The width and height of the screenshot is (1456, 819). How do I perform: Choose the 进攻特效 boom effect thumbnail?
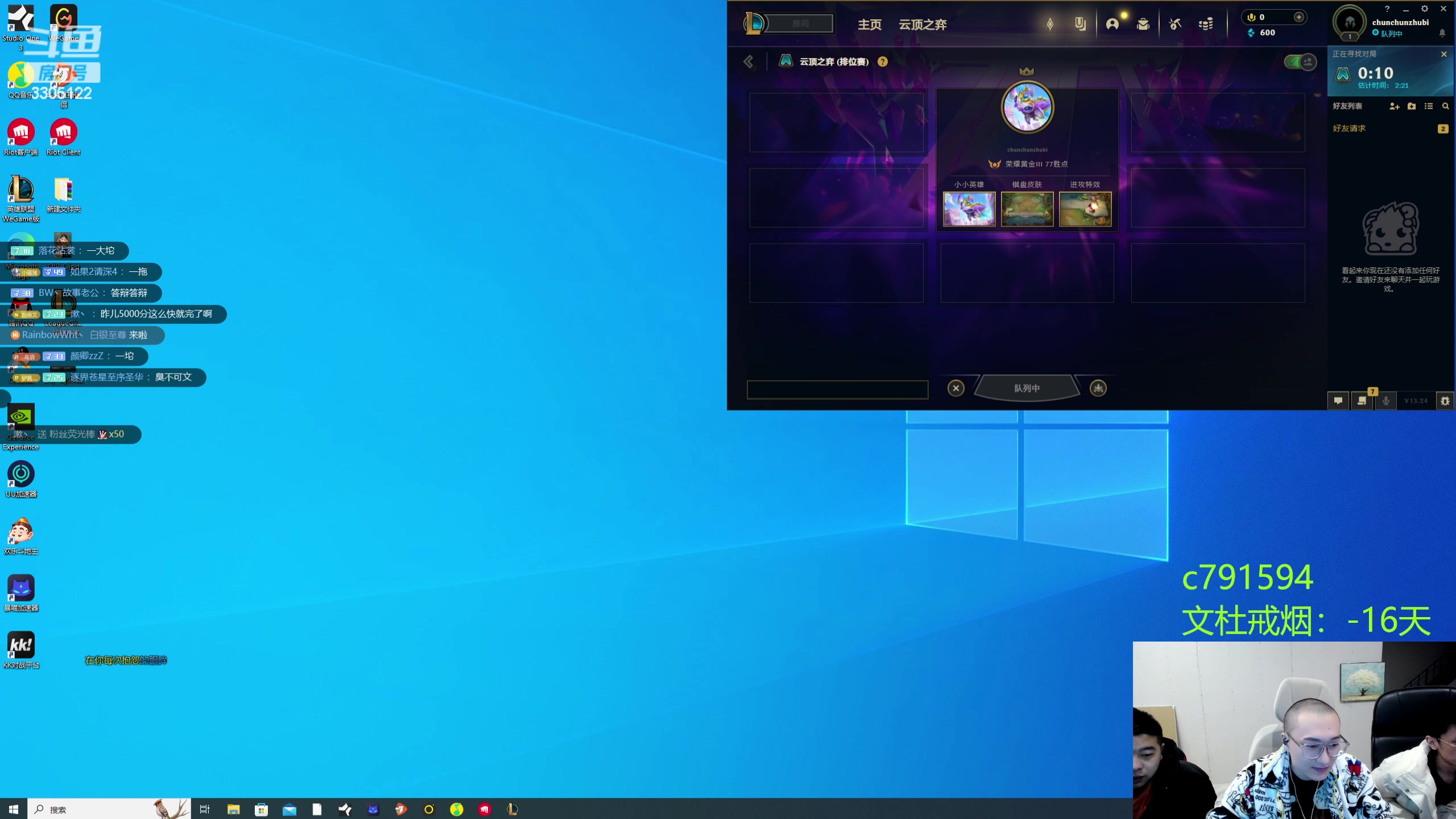point(1085,209)
